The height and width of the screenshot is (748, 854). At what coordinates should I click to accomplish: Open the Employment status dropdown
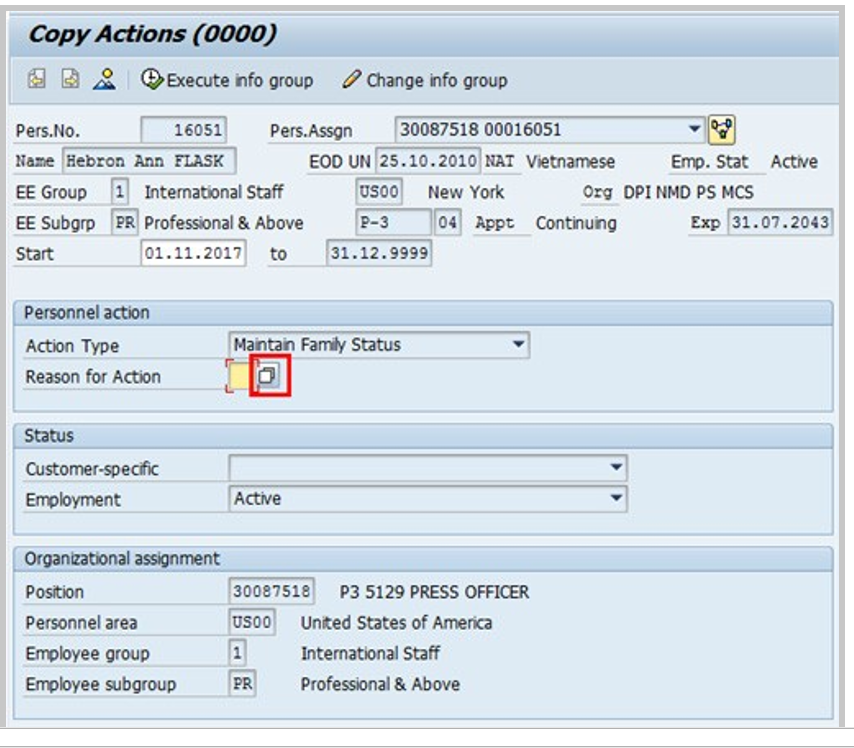coord(428,498)
